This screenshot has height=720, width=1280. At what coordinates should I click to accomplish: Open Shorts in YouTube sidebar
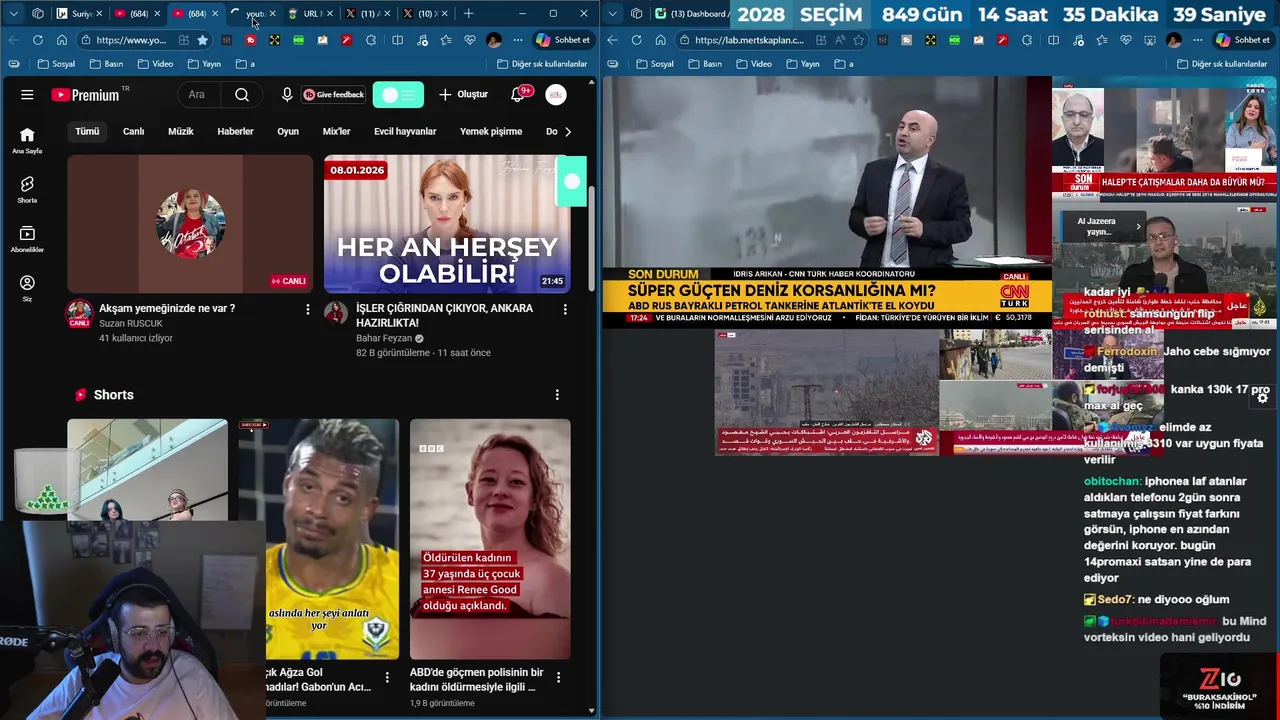click(x=27, y=190)
